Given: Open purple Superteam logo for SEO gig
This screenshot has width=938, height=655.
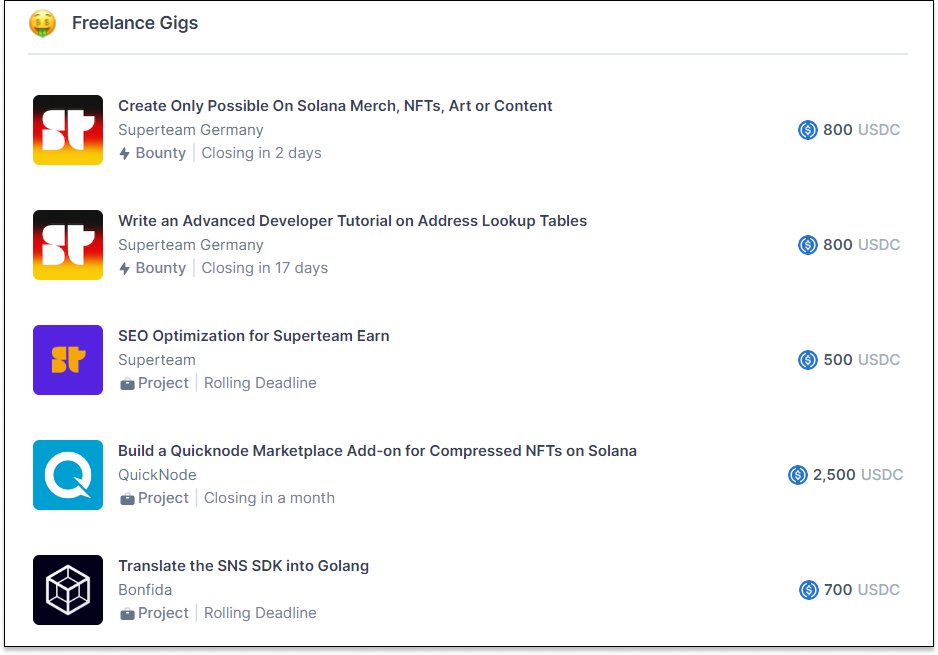Looking at the screenshot, I should [x=68, y=360].
